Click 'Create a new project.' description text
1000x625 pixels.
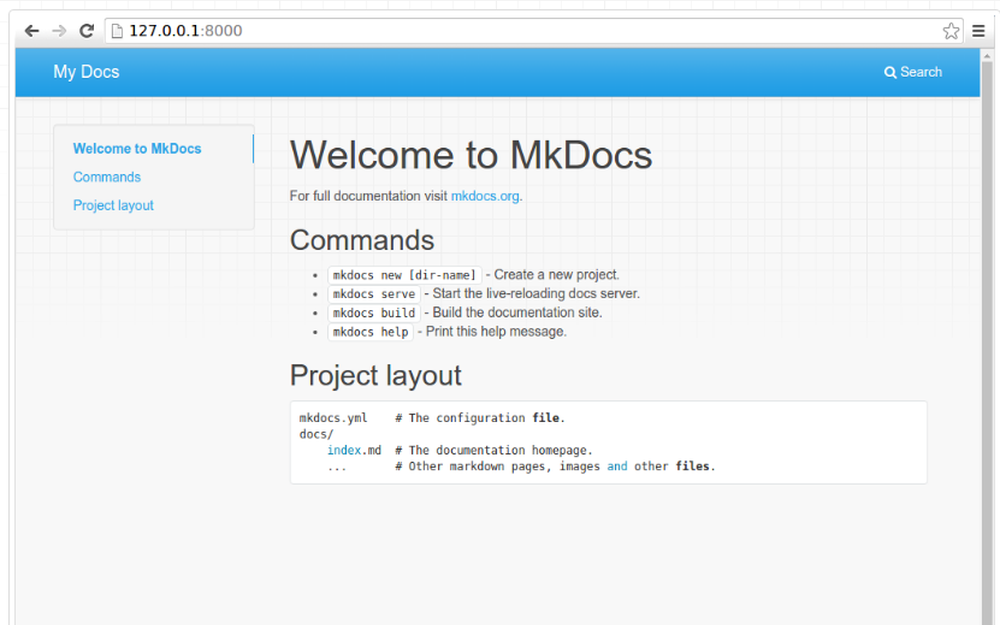click(556, 275)
